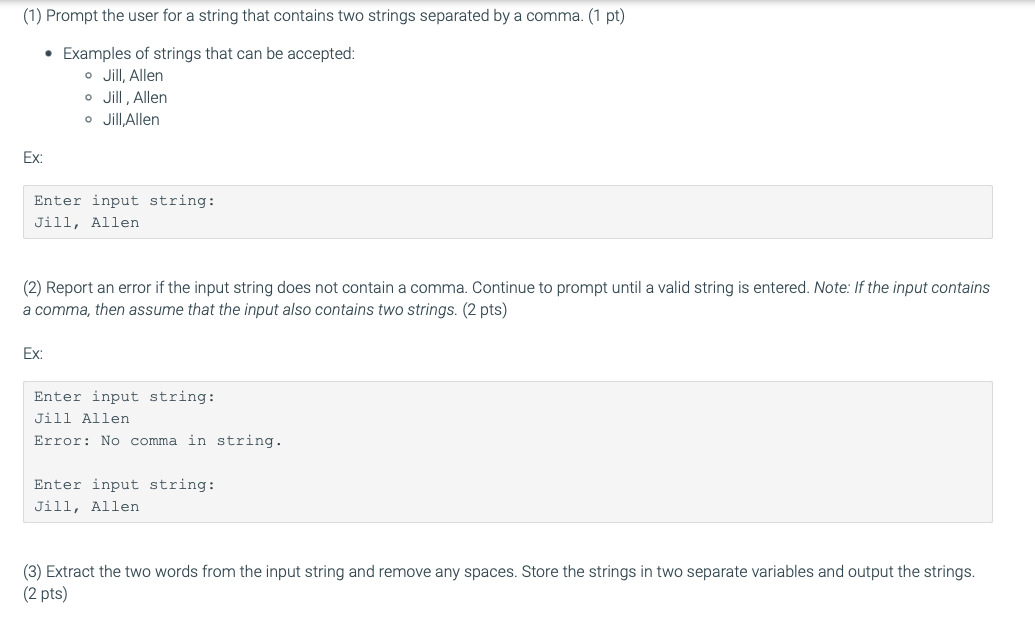The width and height of the screenshot is (1035, 619).
Task: Click 'Jill, Allen' in first code box
Action: point(86,223)
